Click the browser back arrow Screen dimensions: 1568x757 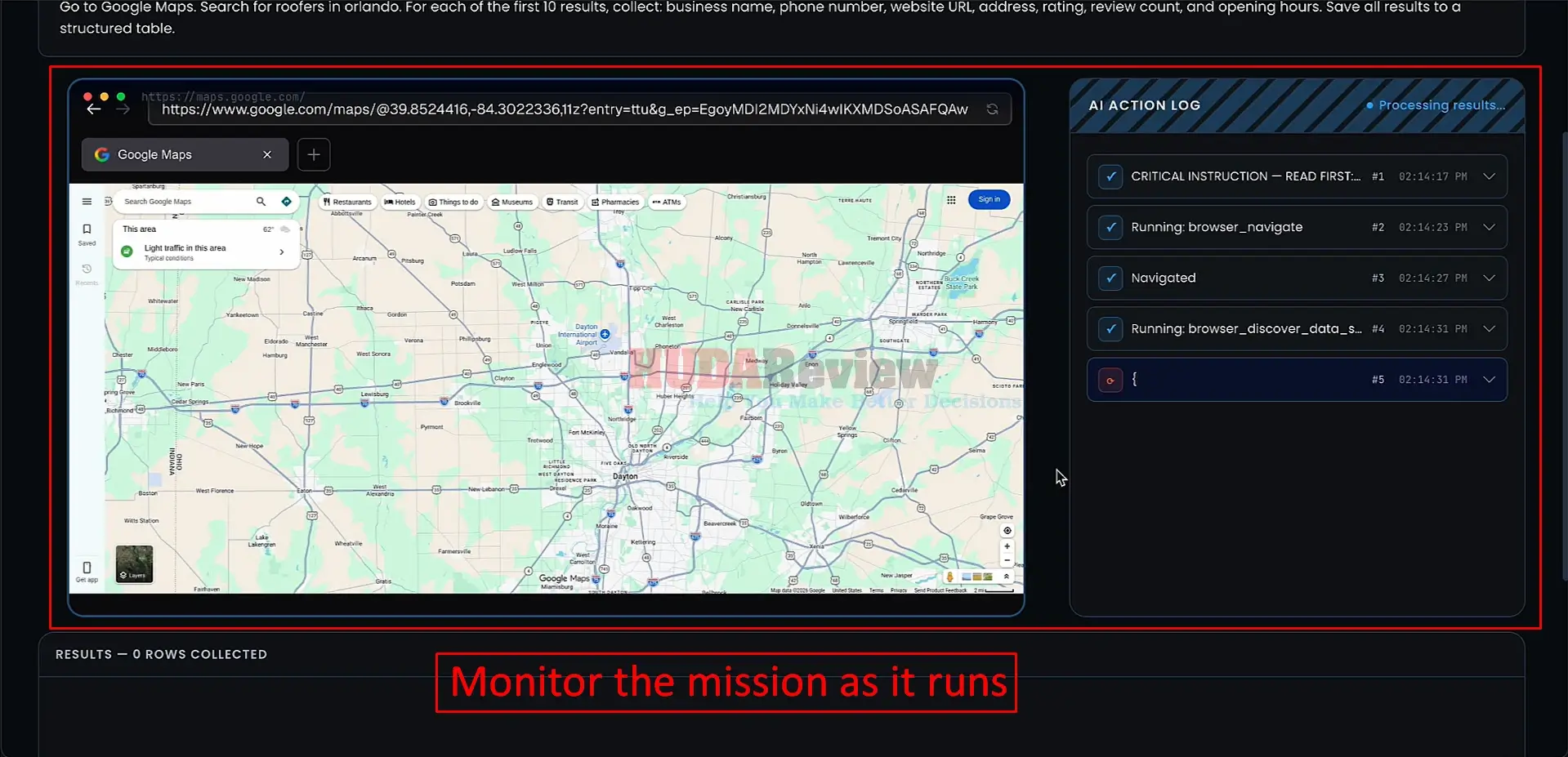tap(94, 109)
